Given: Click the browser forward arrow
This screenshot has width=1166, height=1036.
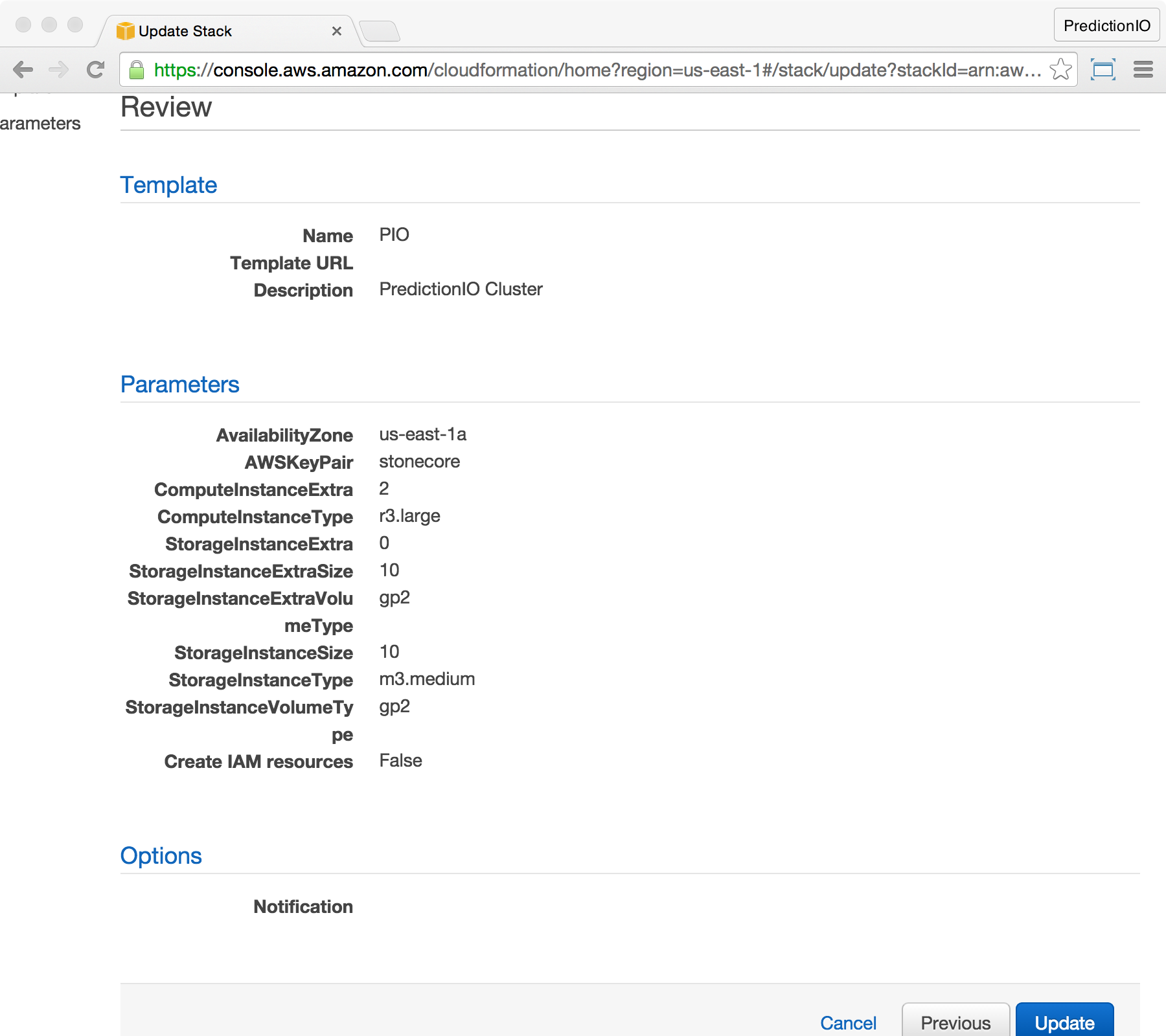Looking at the screenshot, I should click(x=59, y=69).
